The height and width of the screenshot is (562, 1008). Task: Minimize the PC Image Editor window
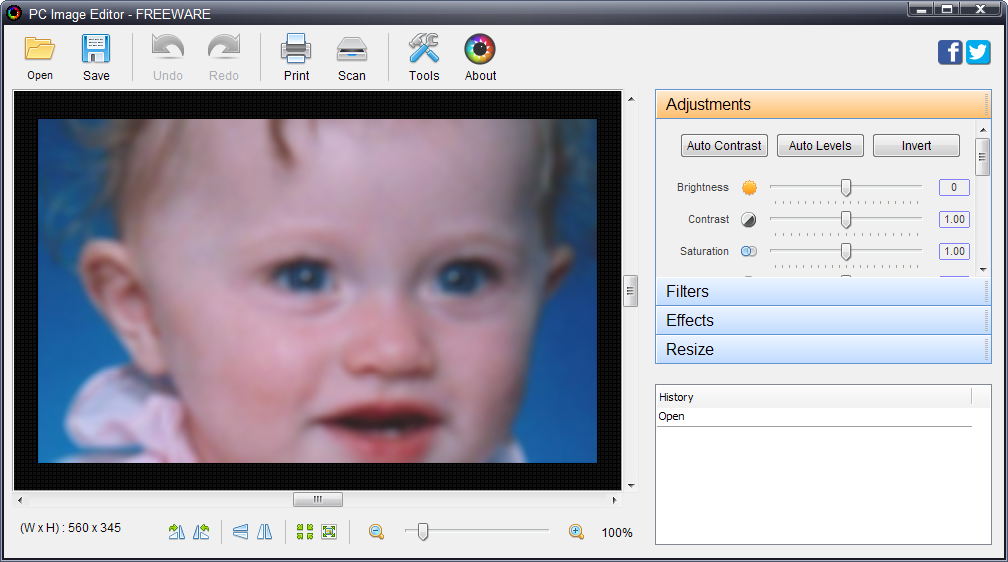click(x=921, y=9)
